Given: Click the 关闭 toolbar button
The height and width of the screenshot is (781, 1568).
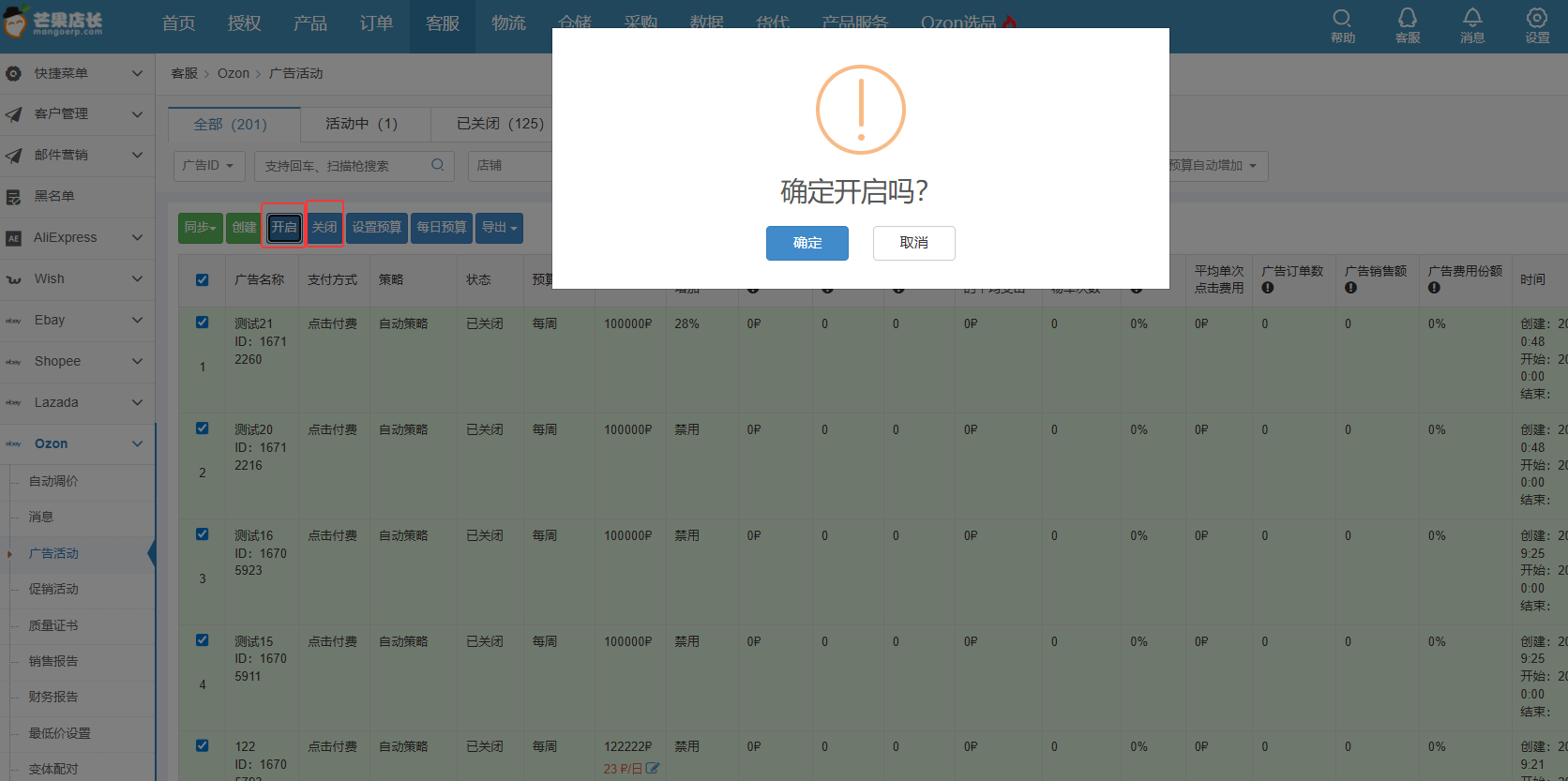Looking at the screenshot, I should tap(324, 228).
